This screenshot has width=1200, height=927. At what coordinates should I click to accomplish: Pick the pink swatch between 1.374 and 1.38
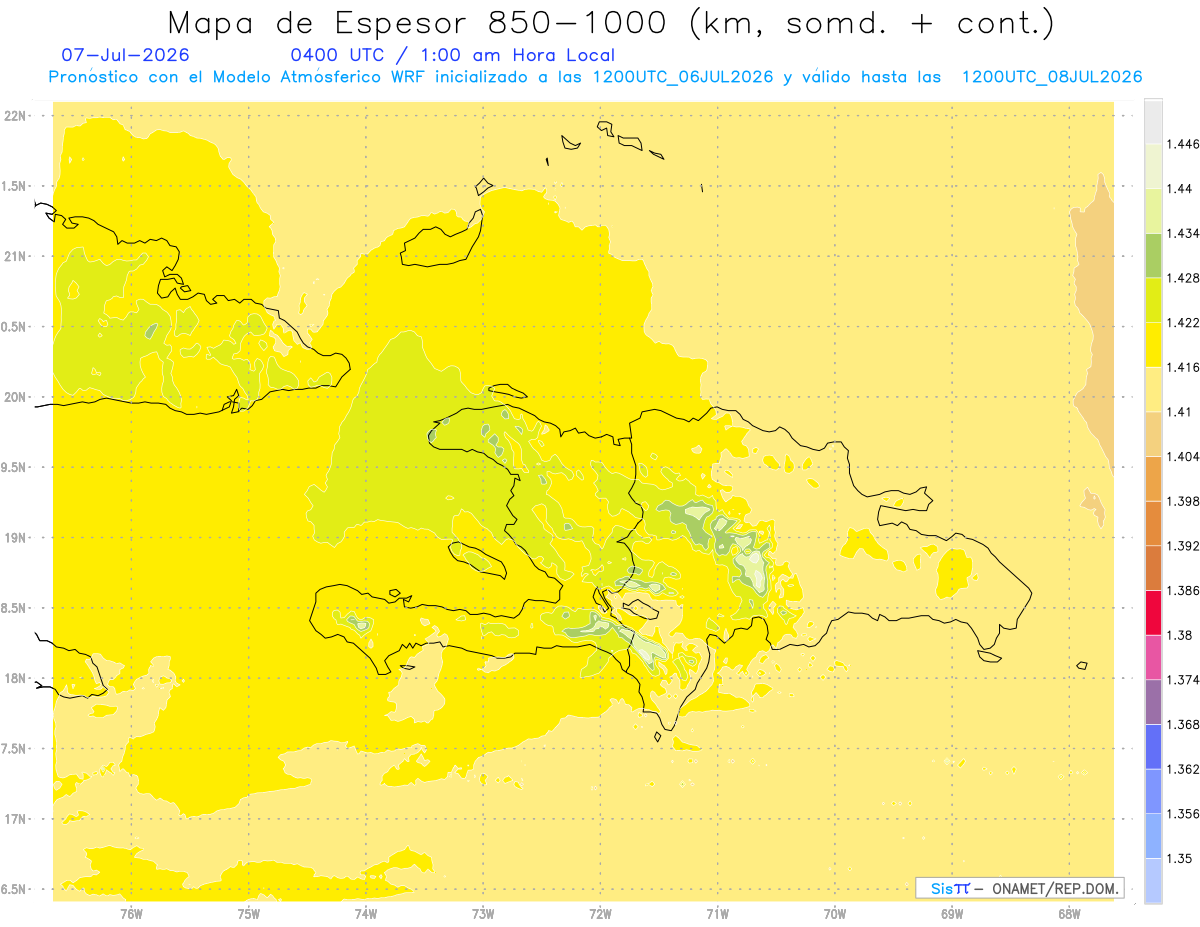coord(1153,658)
